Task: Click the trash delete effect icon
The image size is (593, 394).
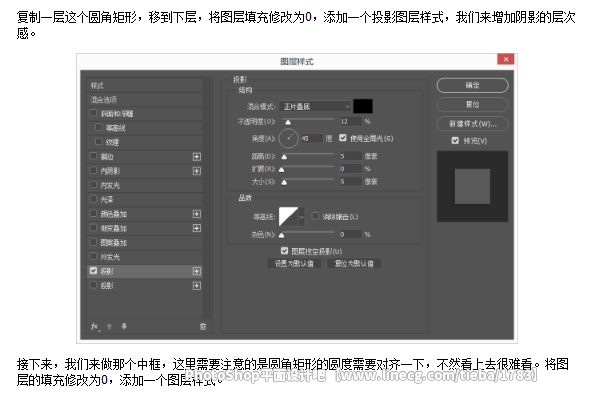Action: [x=203, y=326]
